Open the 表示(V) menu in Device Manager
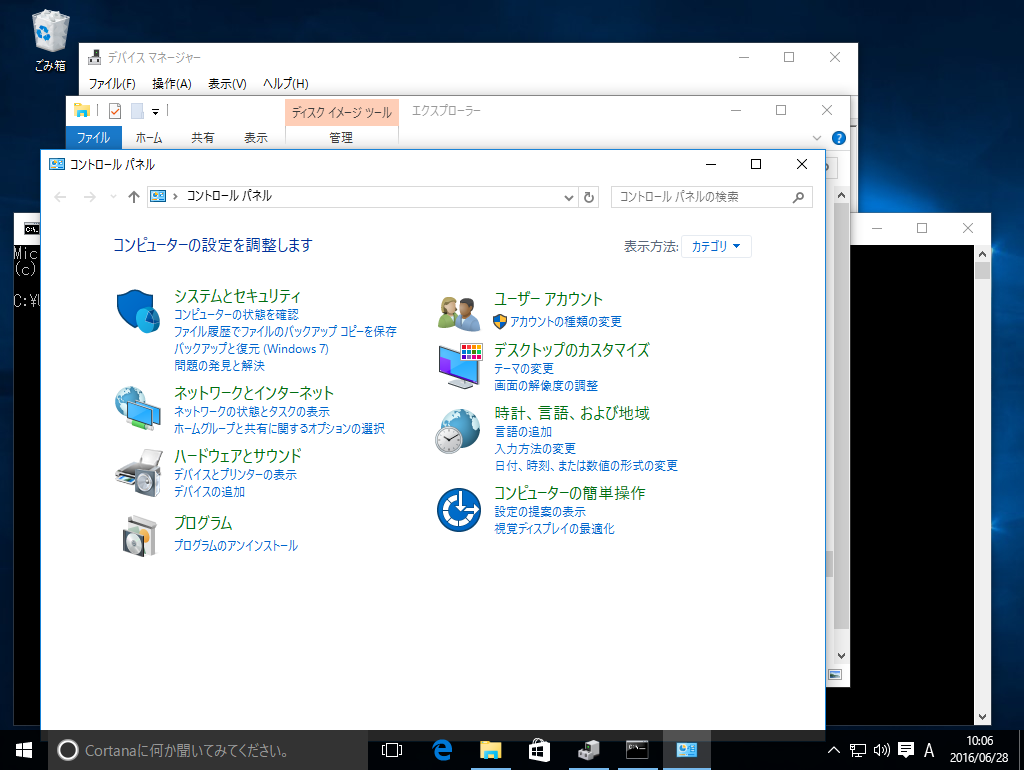Image resolution: width=1024 pixels, height=770 pixels. [x=227, y=84]
